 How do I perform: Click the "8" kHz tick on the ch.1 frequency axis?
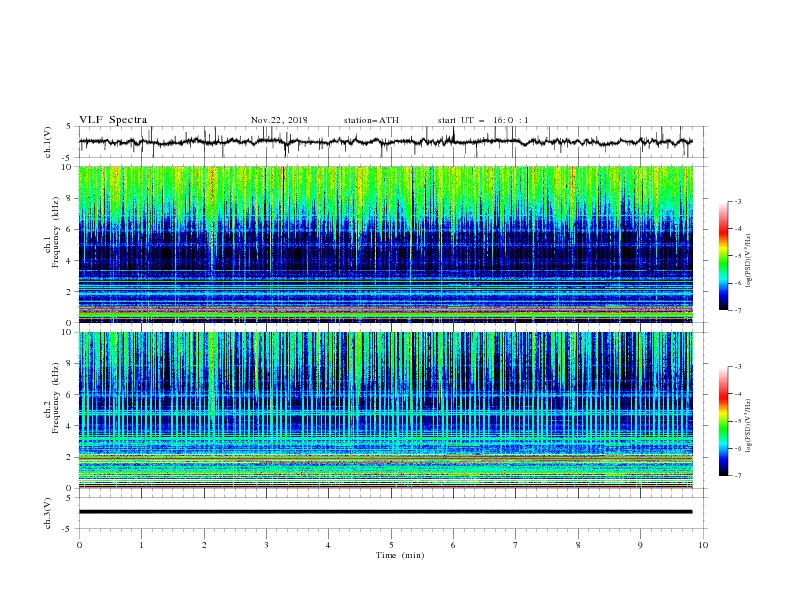(70, 198)
